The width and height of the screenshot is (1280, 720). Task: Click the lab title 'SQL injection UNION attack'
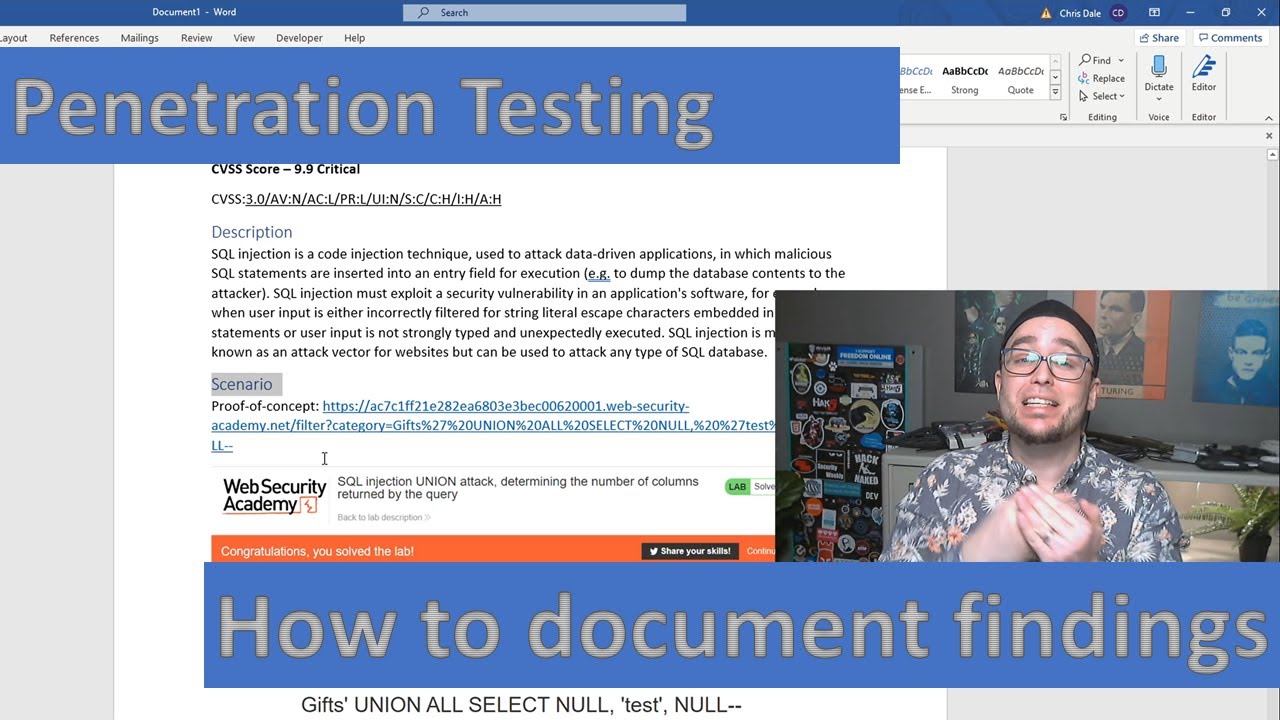coord(517,488)
